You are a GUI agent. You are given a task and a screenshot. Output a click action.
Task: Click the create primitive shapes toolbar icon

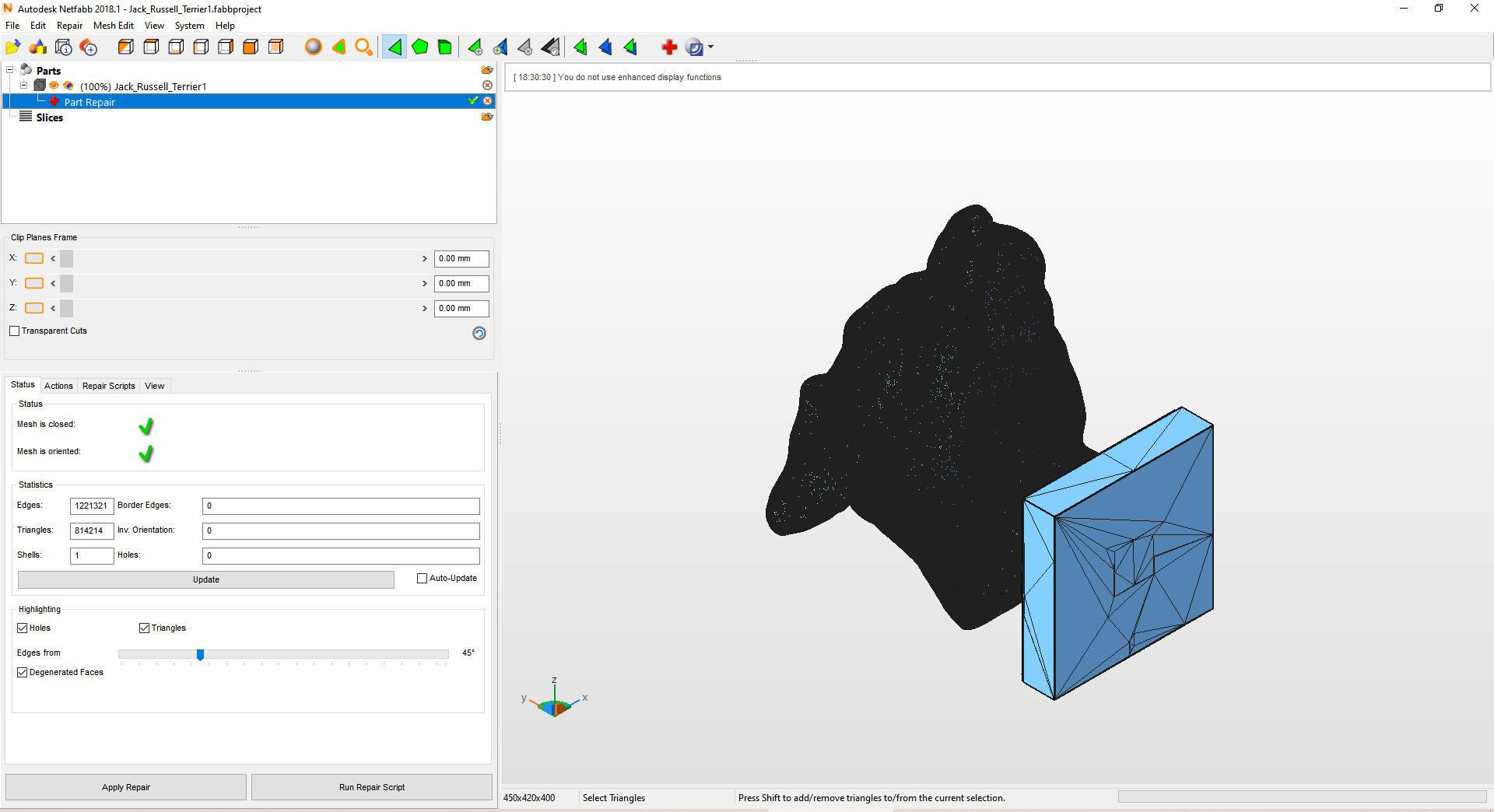38,47
